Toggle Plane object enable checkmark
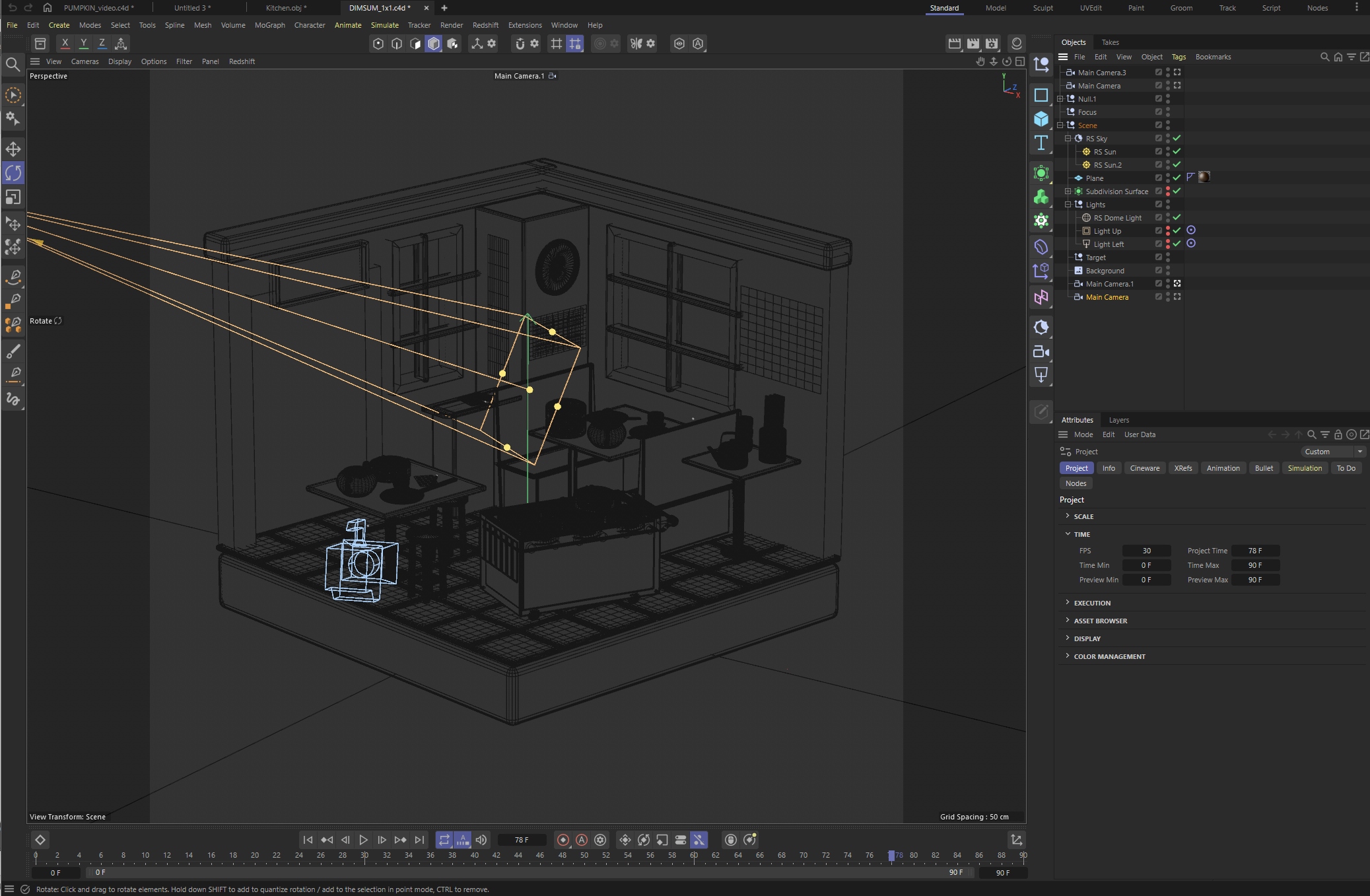Screen dimensions: 1370x896 point(1177,178)
